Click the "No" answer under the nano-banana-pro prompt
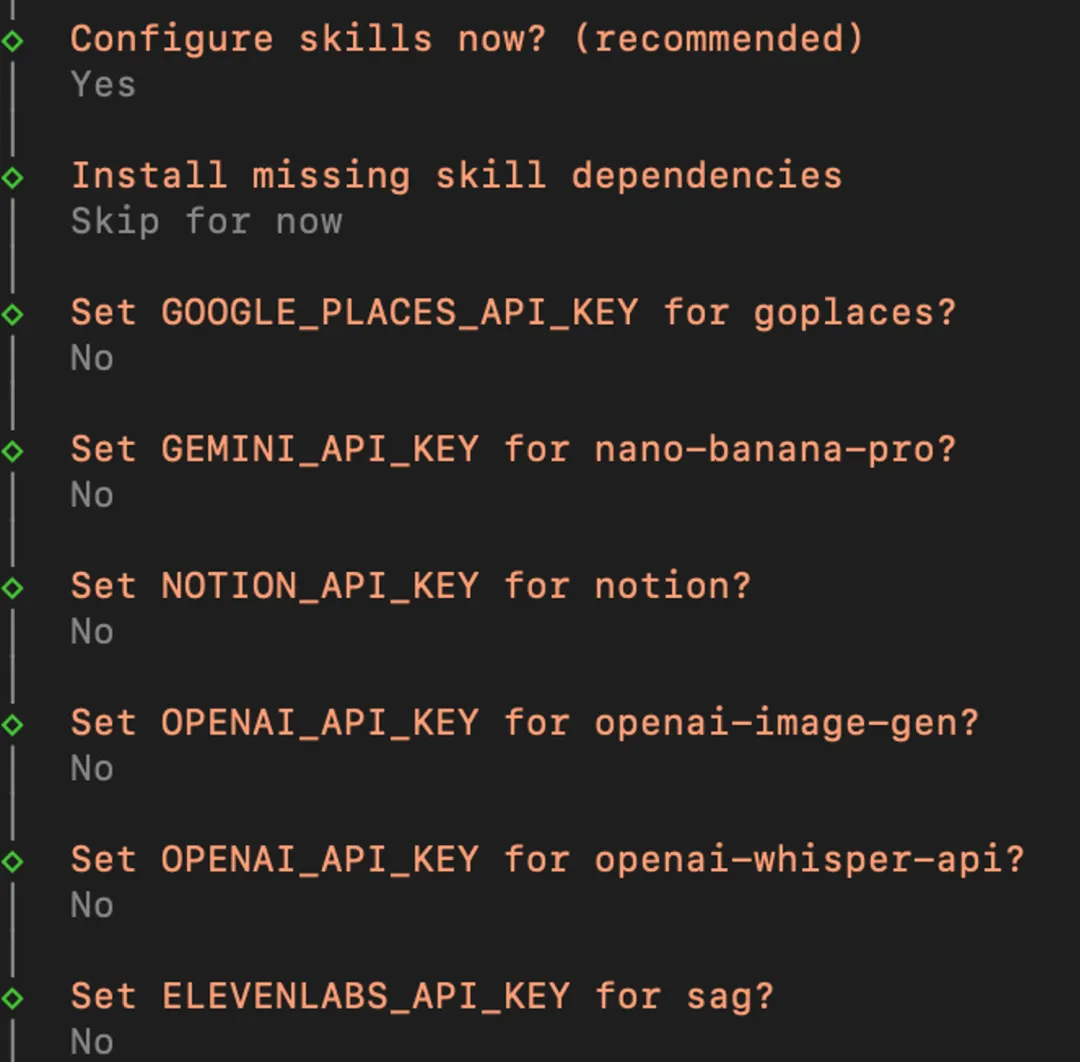Screen dimensions: 1080x1062 (92, 495)
